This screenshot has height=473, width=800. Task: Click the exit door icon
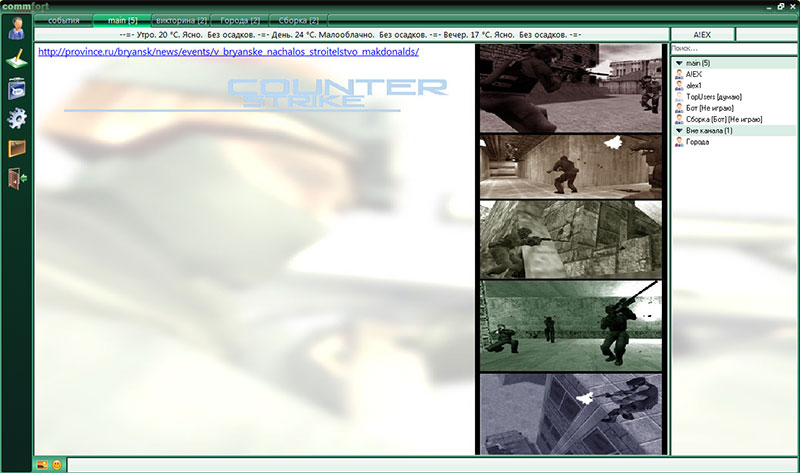tap(16, 179)
